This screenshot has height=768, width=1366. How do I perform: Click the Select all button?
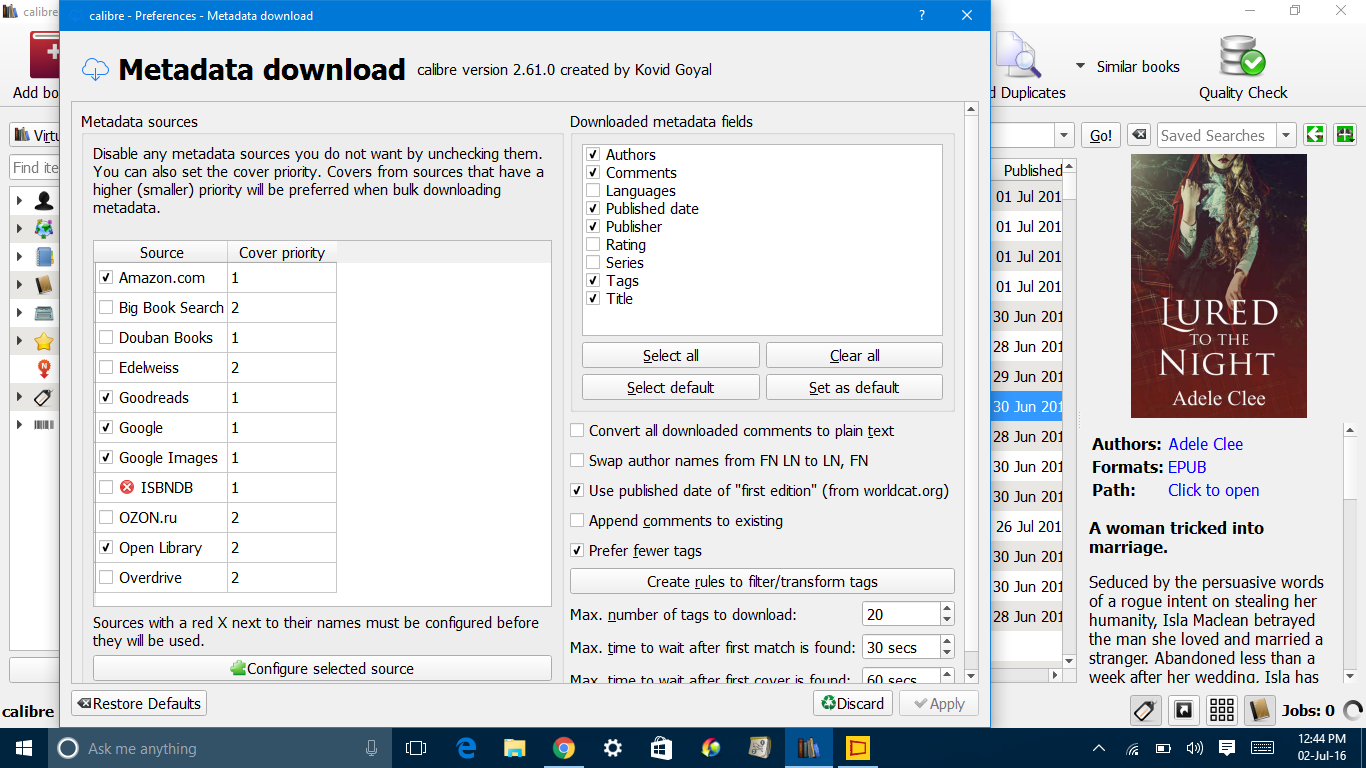pyautogui.click(x=671, y=355)
